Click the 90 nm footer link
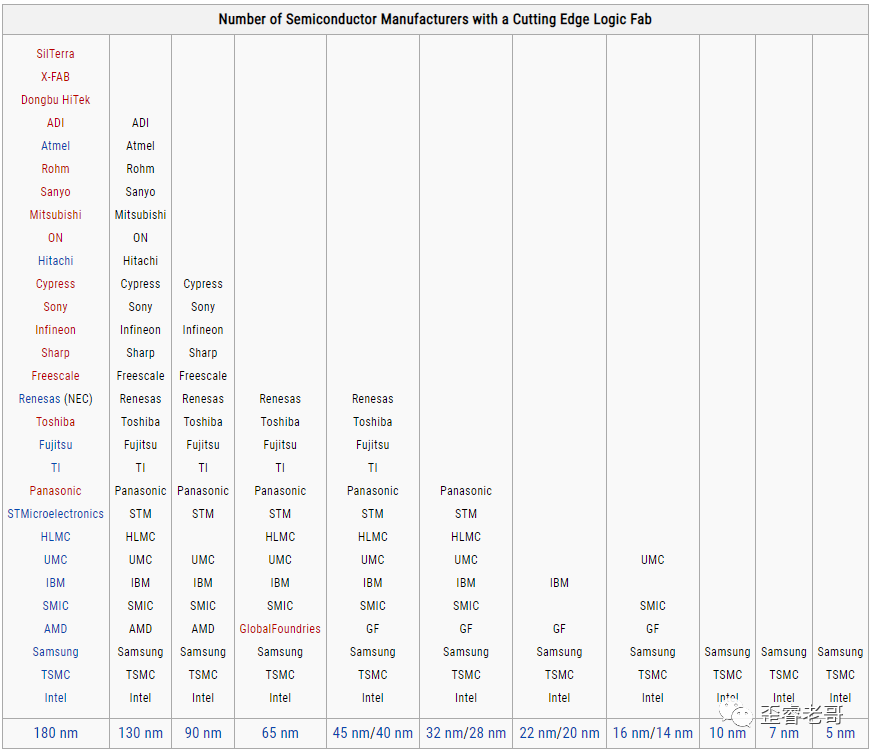Screen dimensions: 872x753 (203, 733)
